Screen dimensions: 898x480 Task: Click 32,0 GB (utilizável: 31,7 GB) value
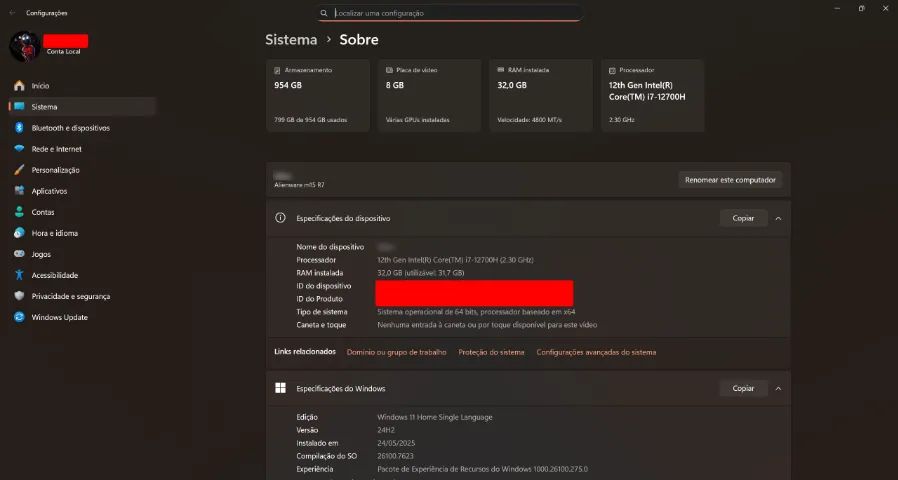[x=421, y=273]
